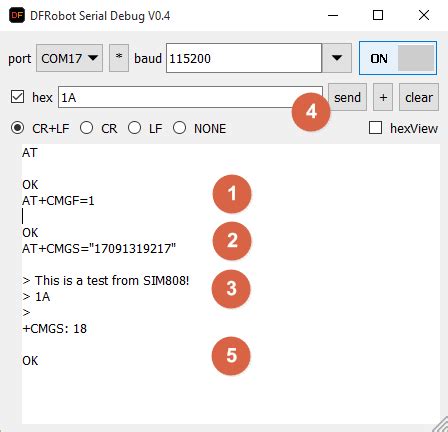Click the orange step 5 marker
The height and width of the screenshot is (432, 448).
pos(231,356)
